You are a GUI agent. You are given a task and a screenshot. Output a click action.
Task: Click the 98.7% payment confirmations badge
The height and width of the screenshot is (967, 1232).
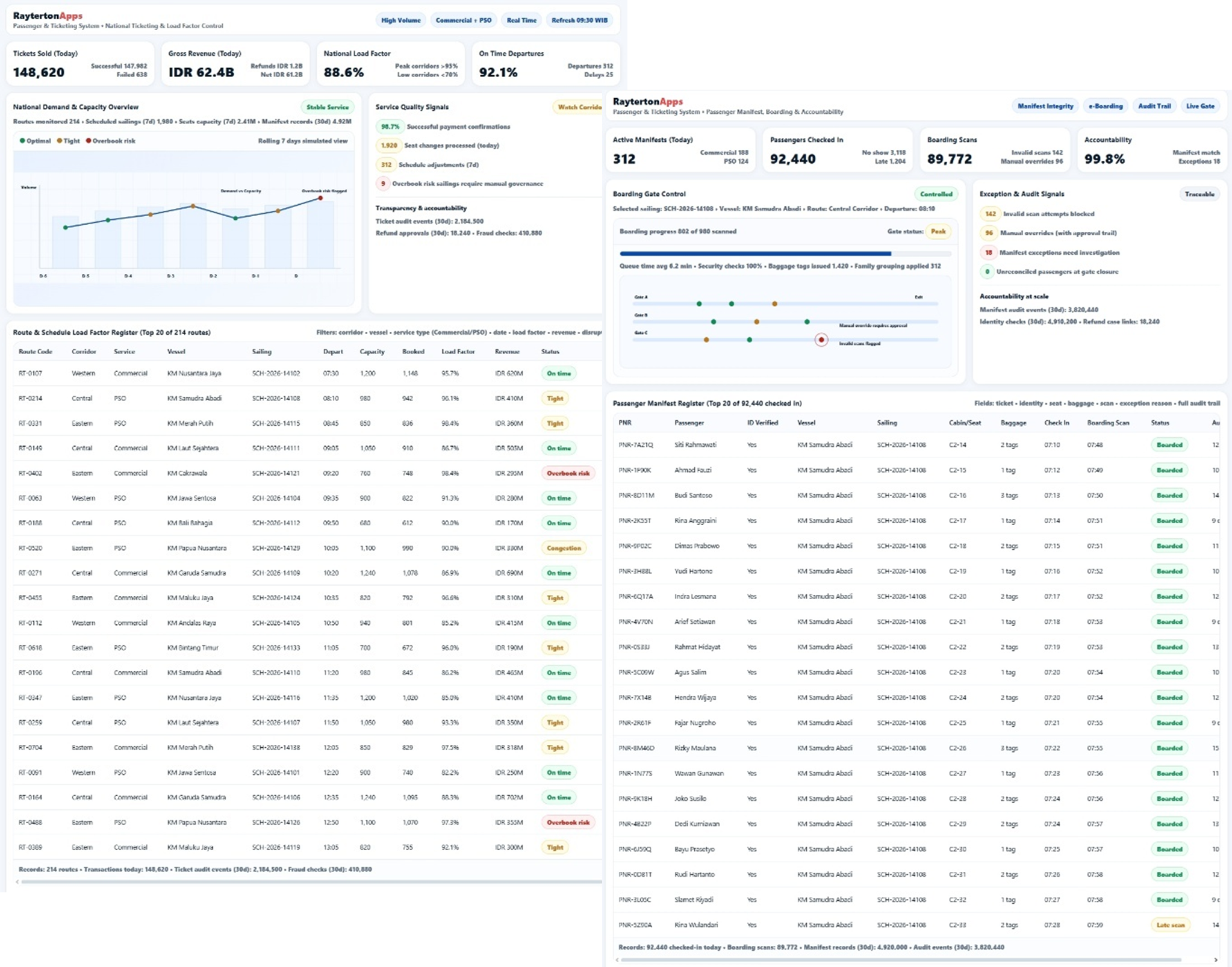[x=390, y=126]
